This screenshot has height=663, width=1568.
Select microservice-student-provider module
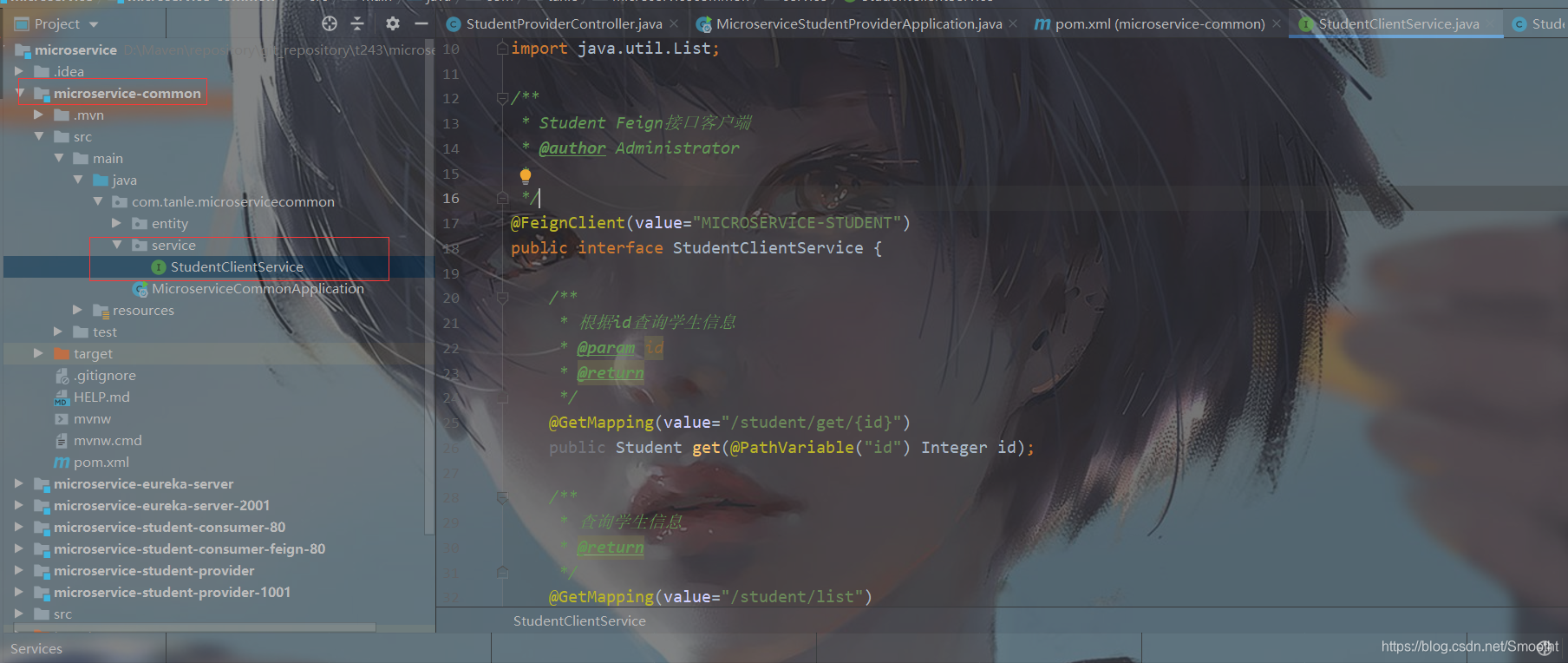coord(154,571)
